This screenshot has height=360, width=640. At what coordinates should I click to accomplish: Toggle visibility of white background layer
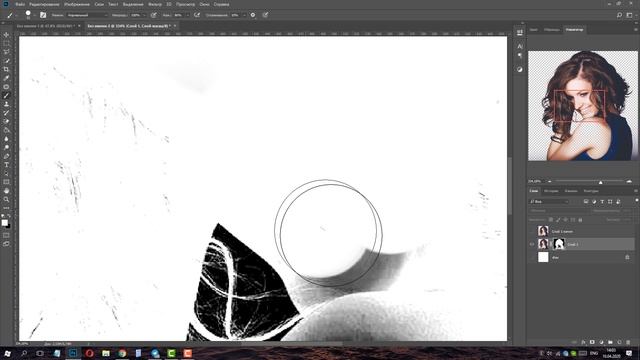[x=532, y=257]
